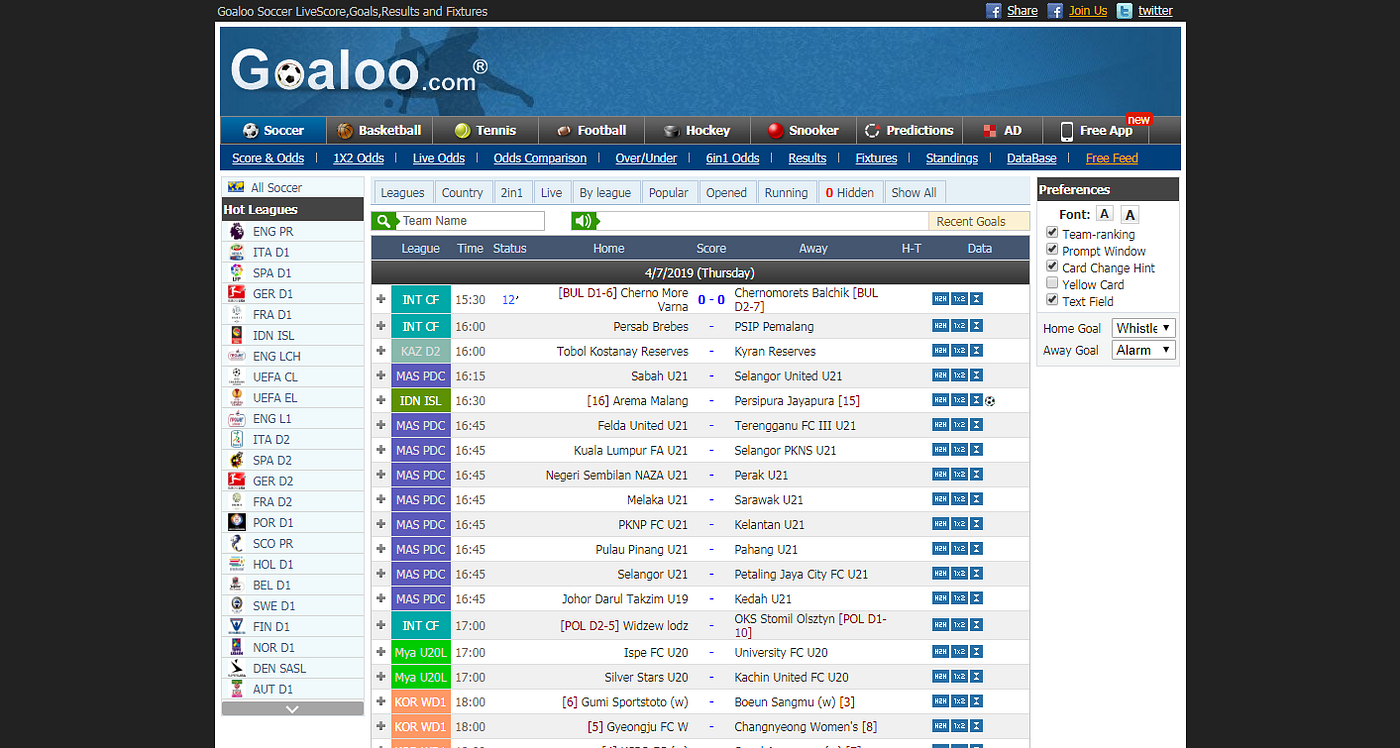
Task: Open 1x2 icon for Gumi Sportstoto match
Action: coord(959,703)
